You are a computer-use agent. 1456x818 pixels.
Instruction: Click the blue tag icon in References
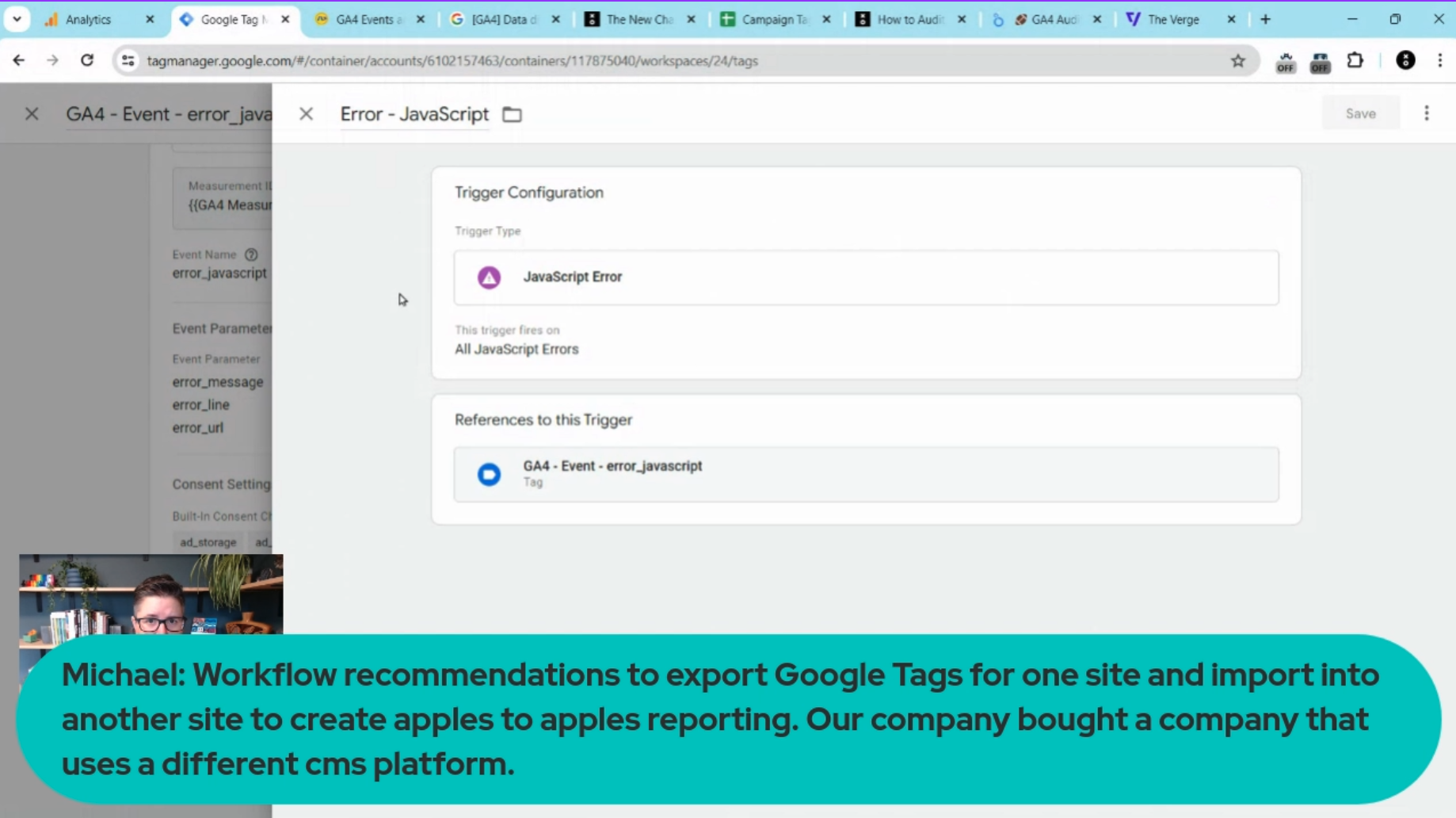tap(489, 474)
